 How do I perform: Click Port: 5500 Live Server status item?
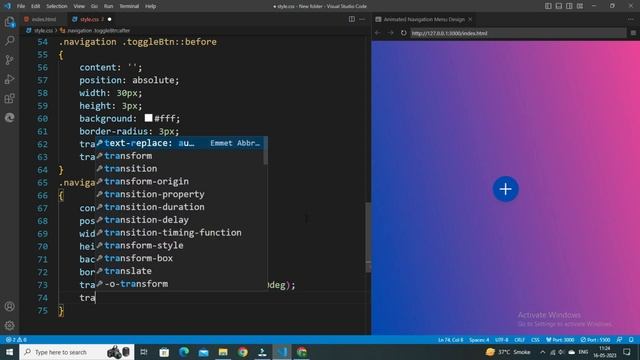tap(596, 340)
